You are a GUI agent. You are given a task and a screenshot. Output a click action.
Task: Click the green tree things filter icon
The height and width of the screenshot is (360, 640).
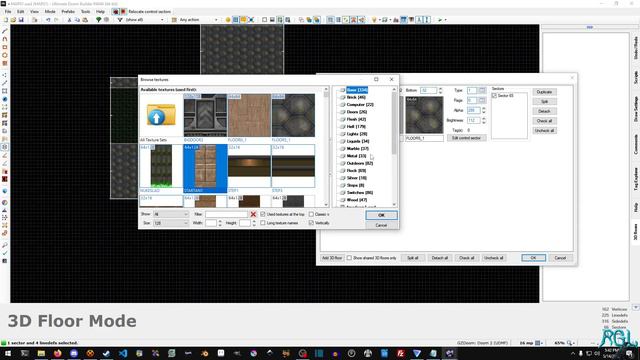[98, 20]
